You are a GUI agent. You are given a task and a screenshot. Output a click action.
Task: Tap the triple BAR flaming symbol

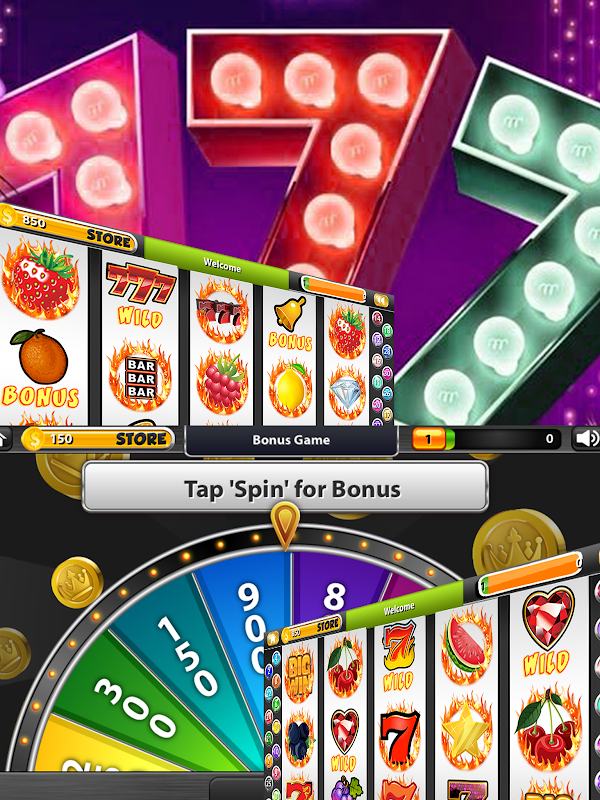coord(140,377)
